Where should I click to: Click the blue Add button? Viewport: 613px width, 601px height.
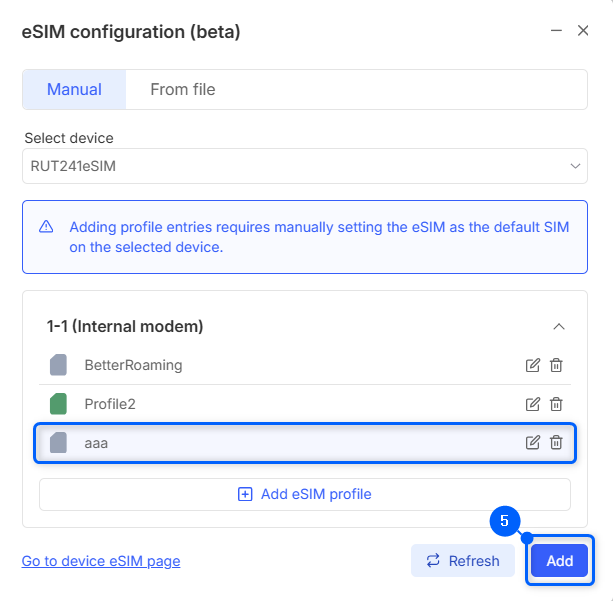click(559, 561)
